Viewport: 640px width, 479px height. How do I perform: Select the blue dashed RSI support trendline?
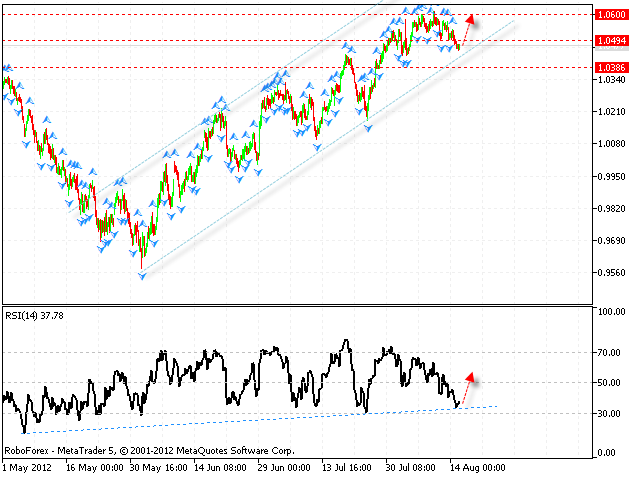click(250, 417)
